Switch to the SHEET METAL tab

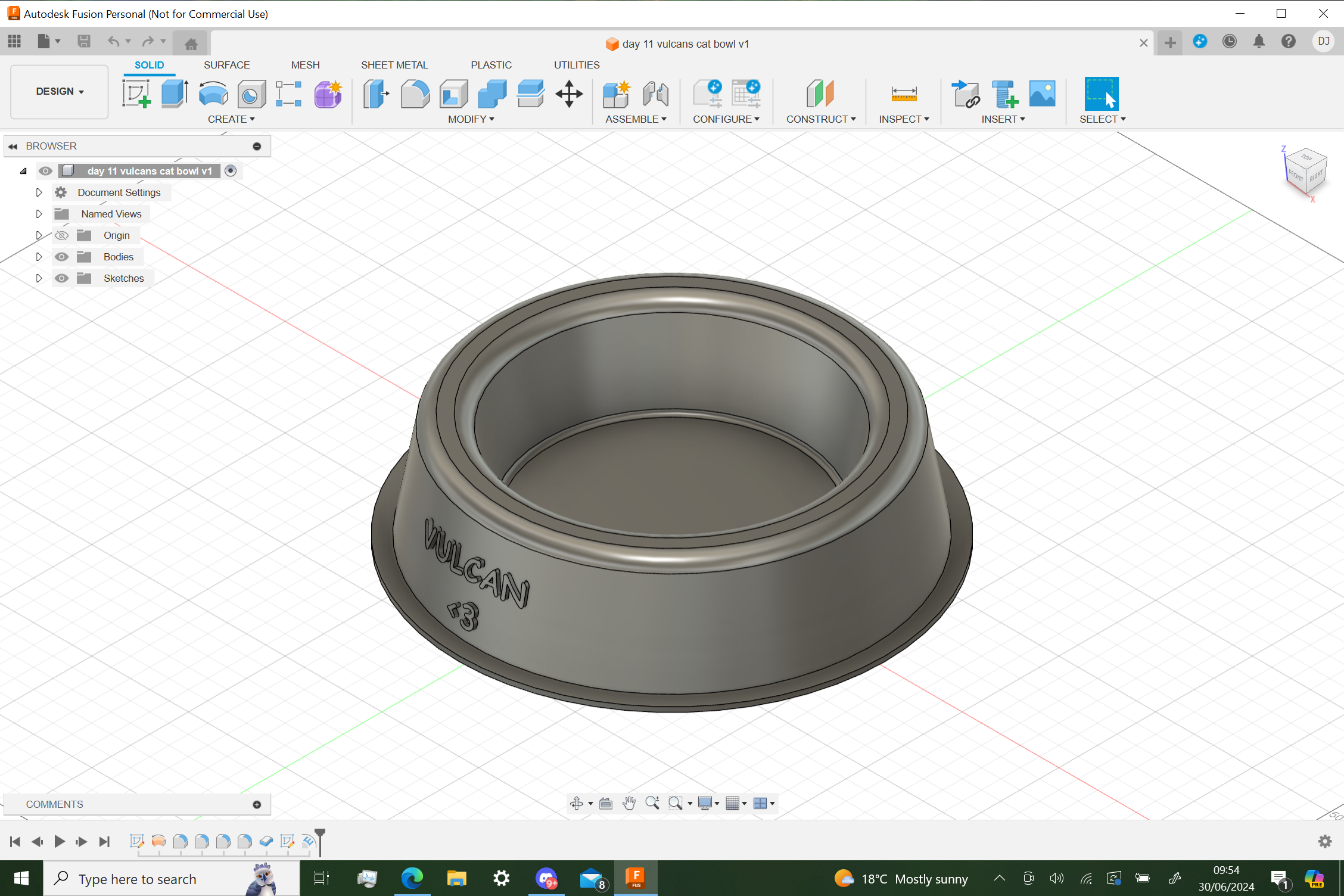(394, 65)
